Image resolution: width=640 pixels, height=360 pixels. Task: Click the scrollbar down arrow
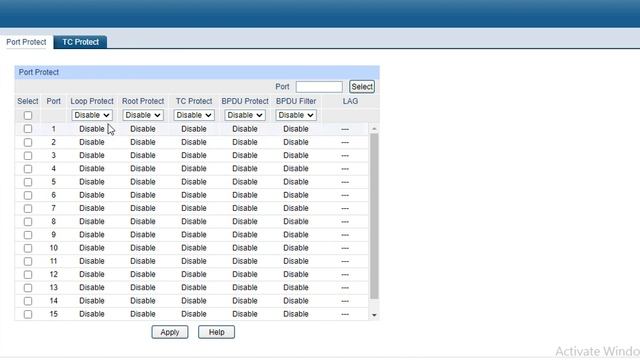point(374,315)
